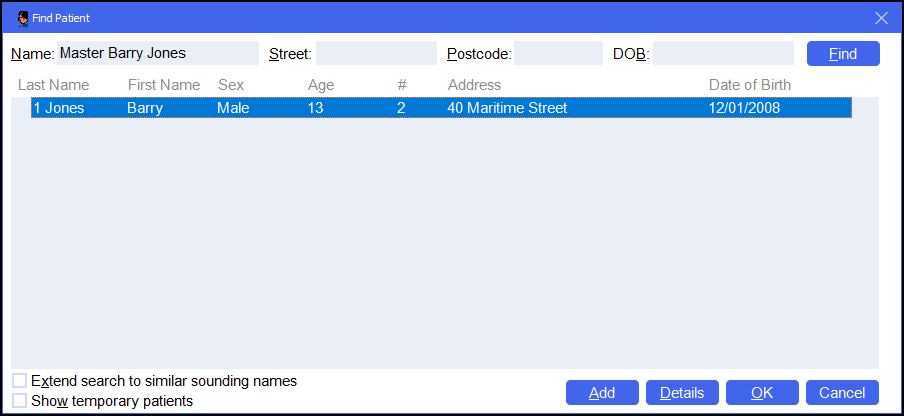Enable extend search to similar sounding names

coord(20,381)
